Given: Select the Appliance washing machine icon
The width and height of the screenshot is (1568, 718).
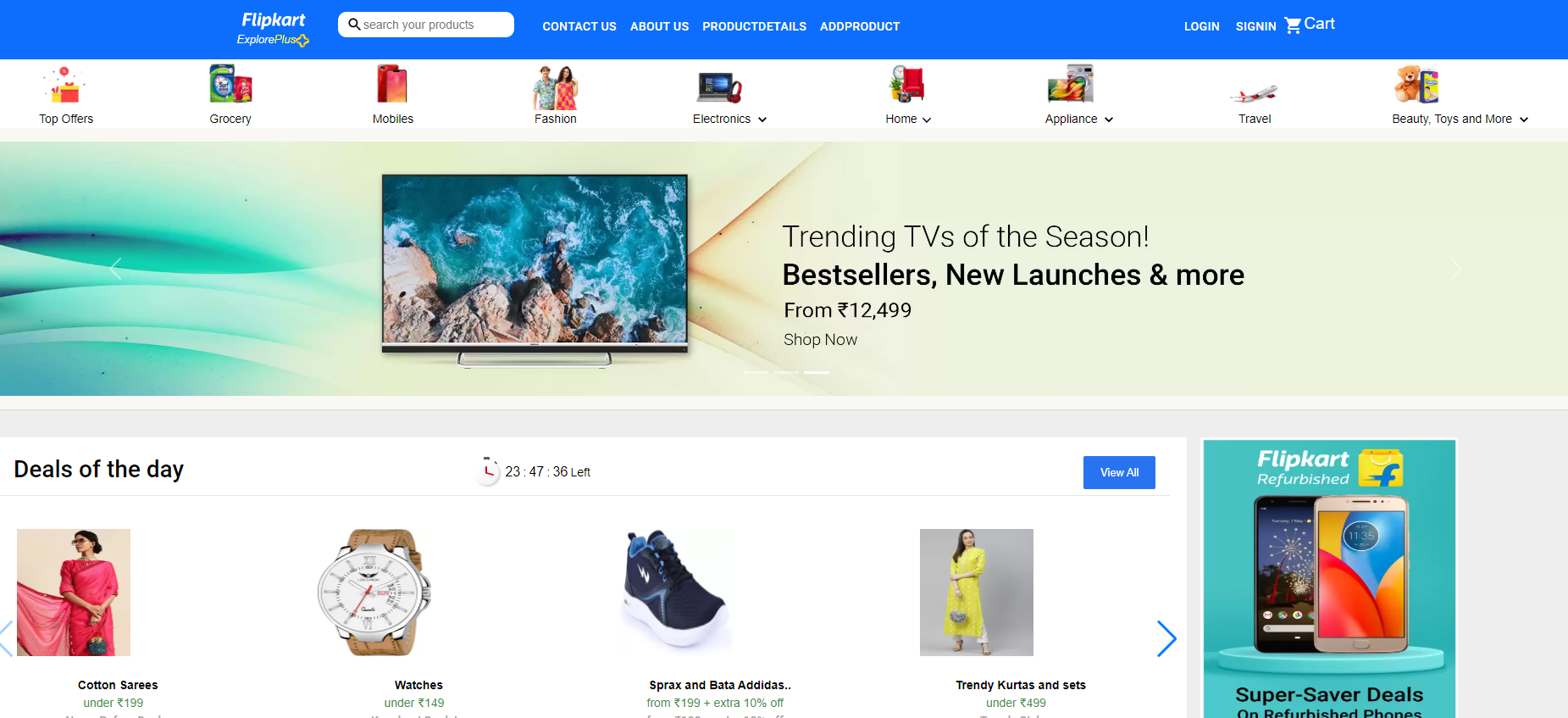Looking at the screenshot, I should click(x=1071, y=84).
